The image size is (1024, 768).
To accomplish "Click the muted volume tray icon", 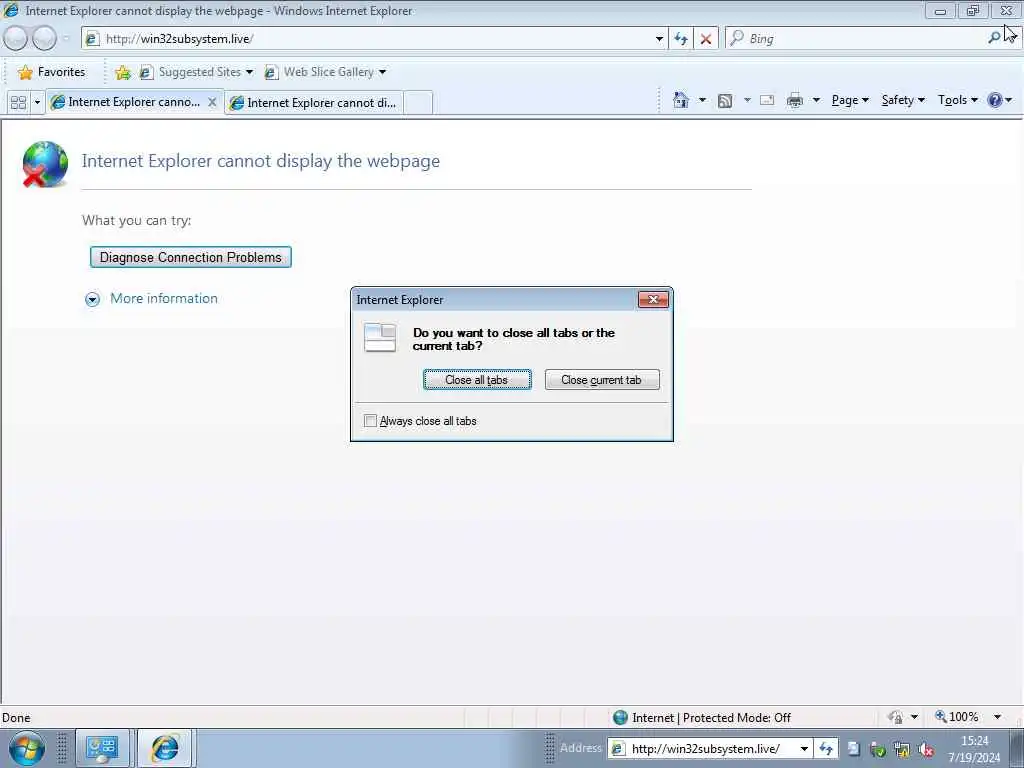I will pyautogui.click(x=926, y=750).
